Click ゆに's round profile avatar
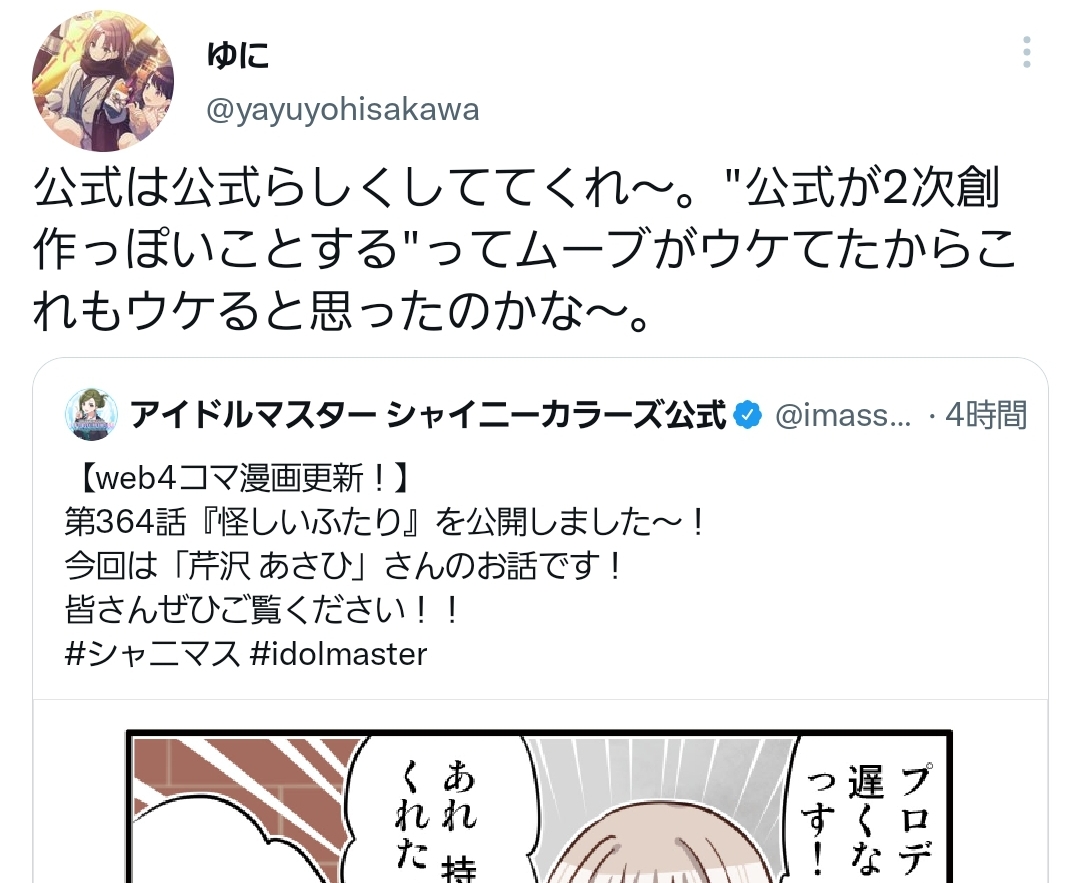 tap(103, 81)
